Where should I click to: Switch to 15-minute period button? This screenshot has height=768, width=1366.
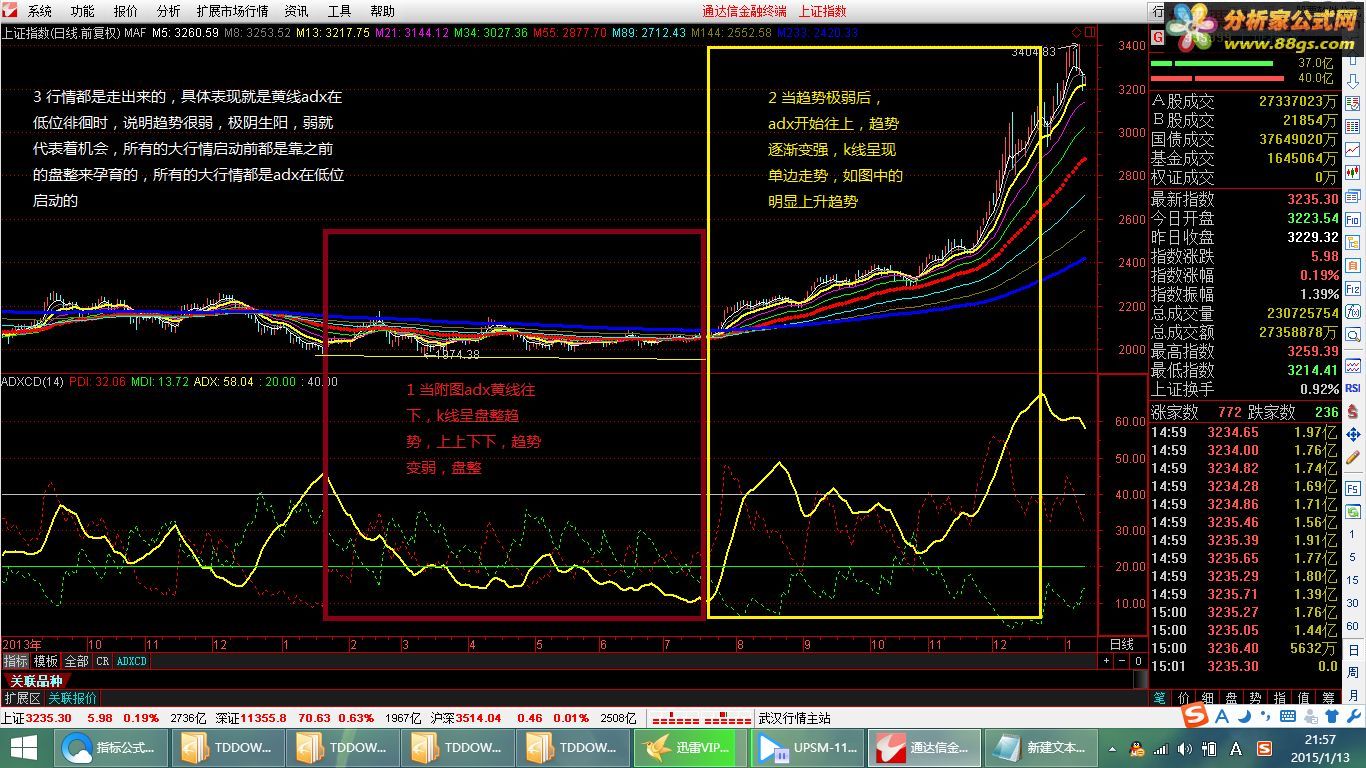click(x=1353, y=580)
